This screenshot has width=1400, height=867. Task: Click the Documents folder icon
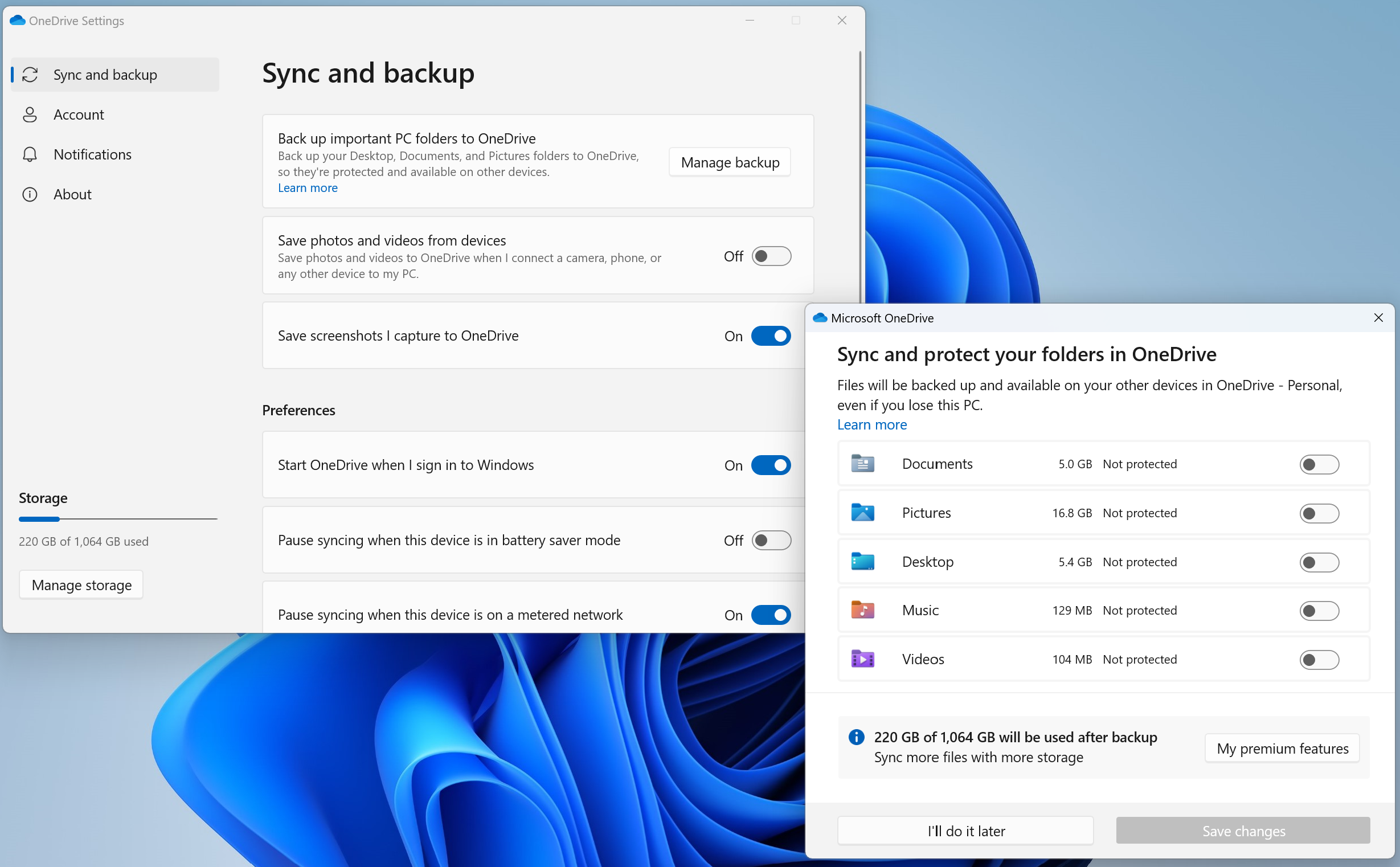pyautogui.click(x=862, y=463)
